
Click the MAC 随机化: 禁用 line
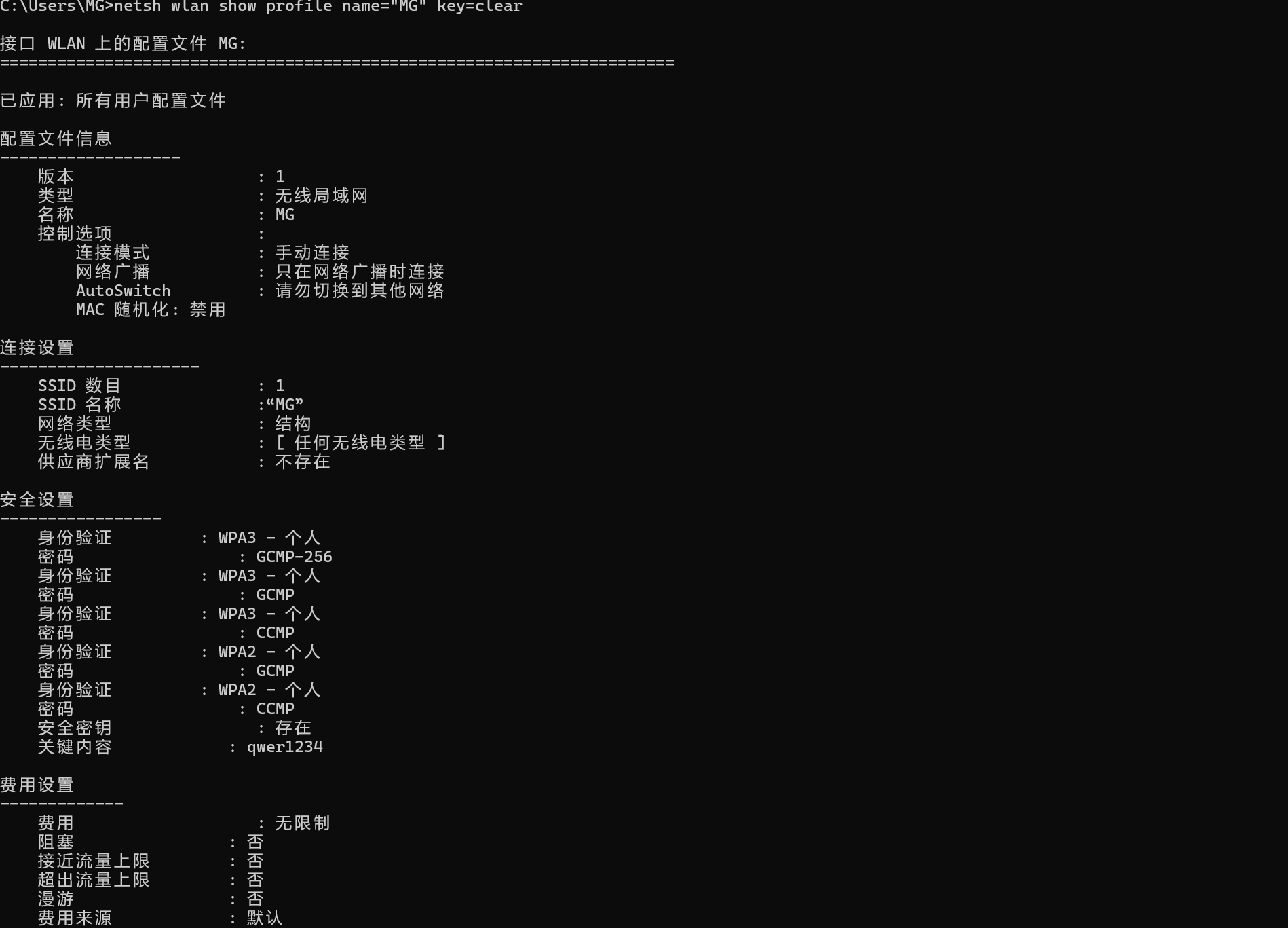151,310
